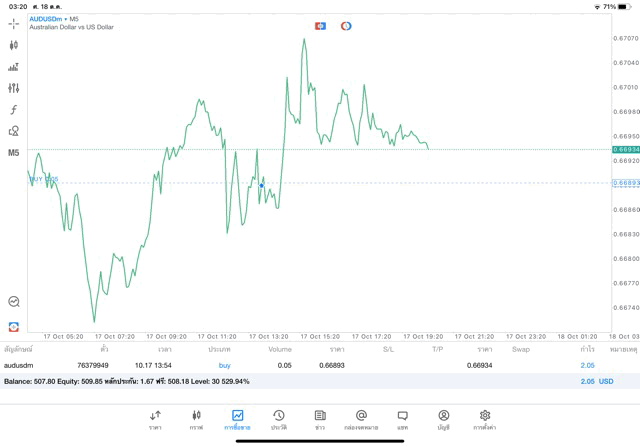Screen dimensions: 640x447
Task: Open the ข่าว news tab
Action: coord(320,420)
